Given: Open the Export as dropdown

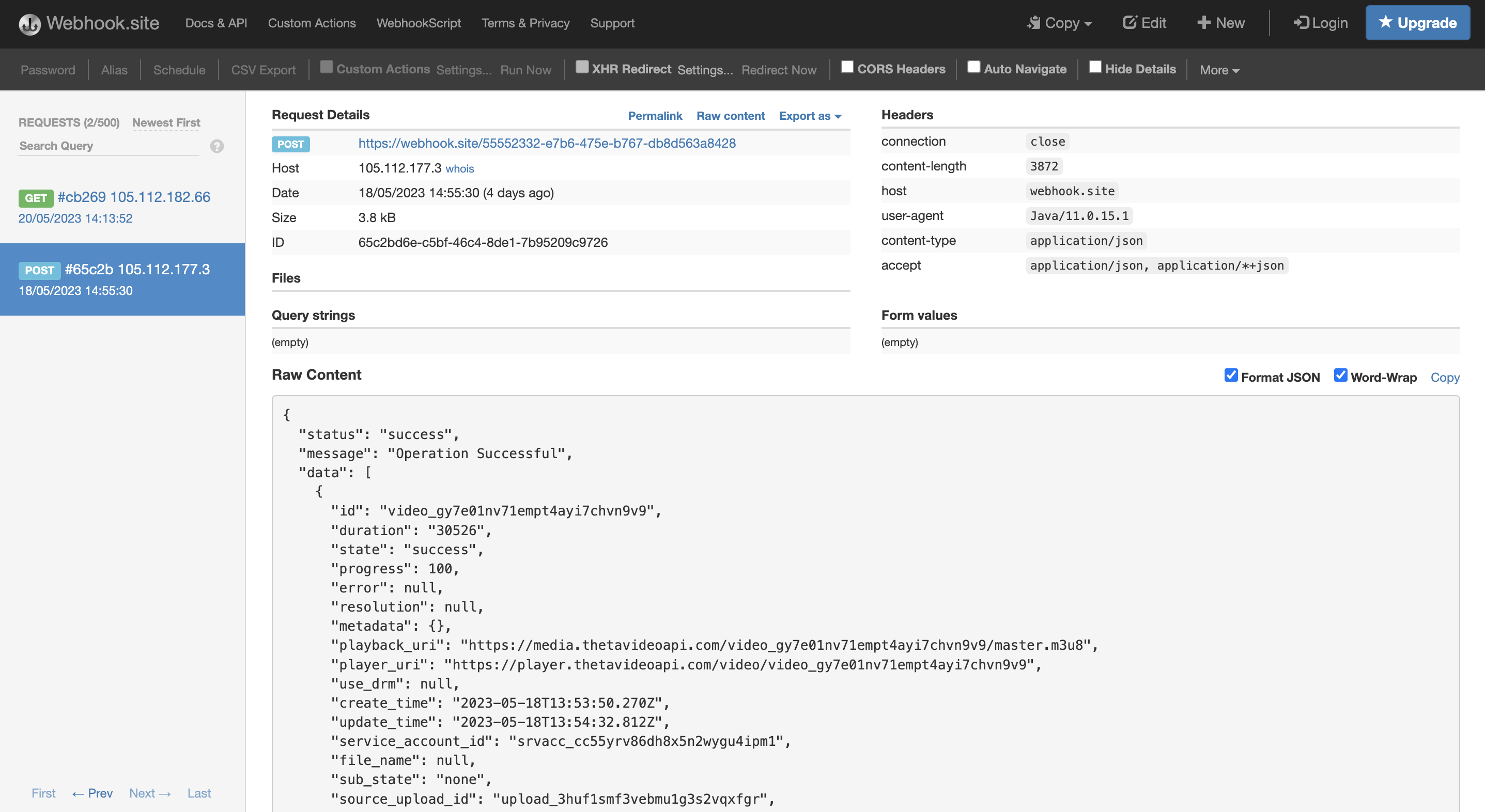Looking at the screenshot, I should 810,116.
